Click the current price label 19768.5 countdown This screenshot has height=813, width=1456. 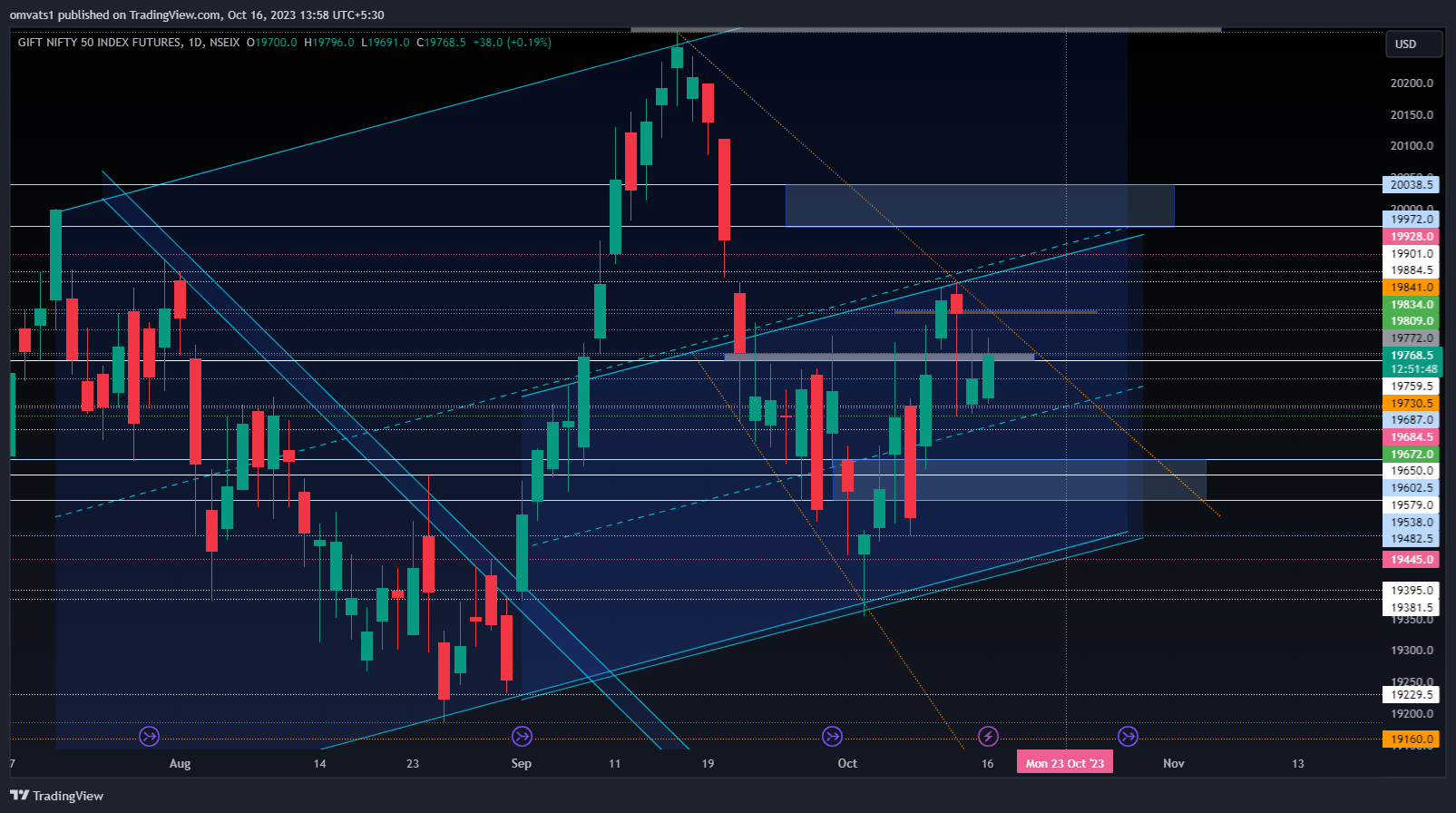(x=1413, y=362)
